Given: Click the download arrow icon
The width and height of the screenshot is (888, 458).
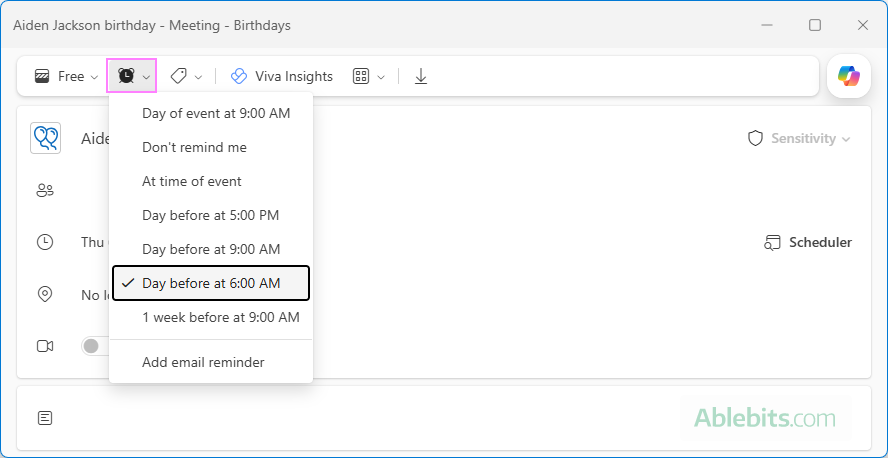Looking at the screenshot, I should coord(421,76).
